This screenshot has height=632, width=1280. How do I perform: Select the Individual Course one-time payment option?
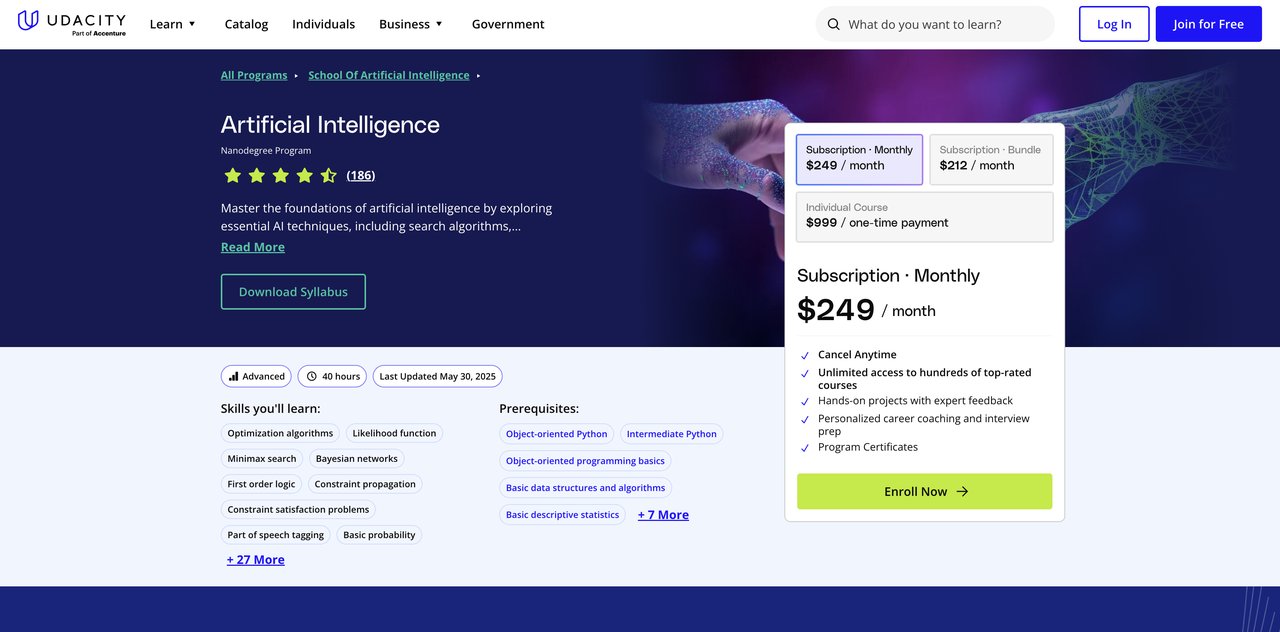[x=924, y=216]
